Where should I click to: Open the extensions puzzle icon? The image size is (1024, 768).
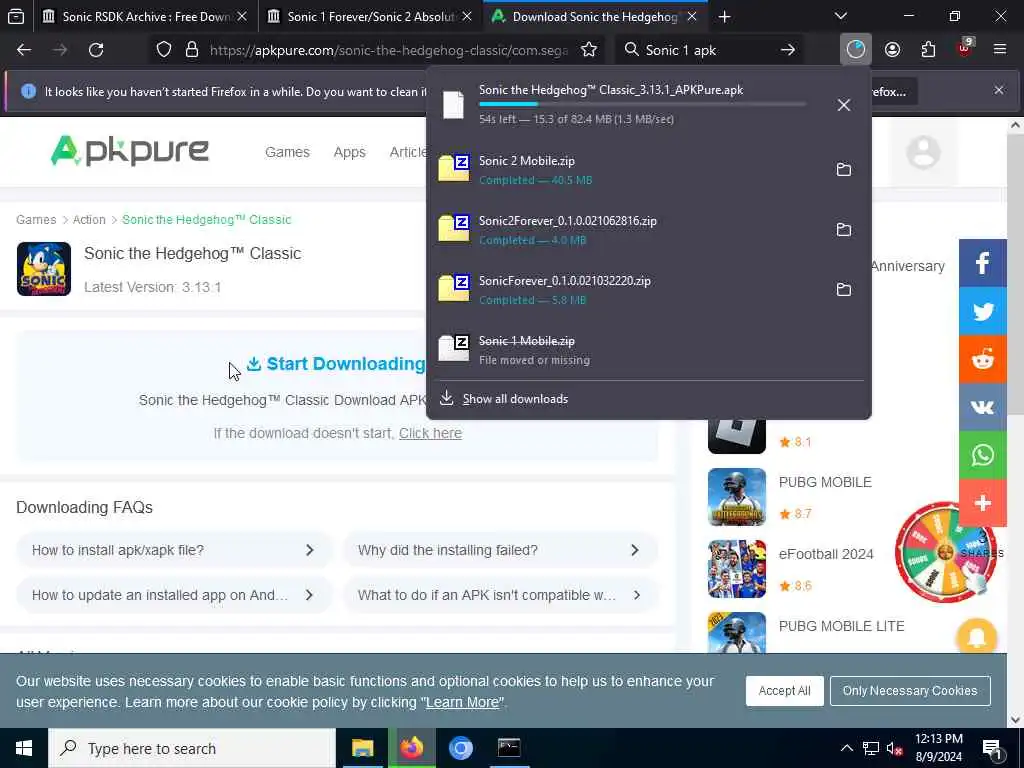point(928,50)
